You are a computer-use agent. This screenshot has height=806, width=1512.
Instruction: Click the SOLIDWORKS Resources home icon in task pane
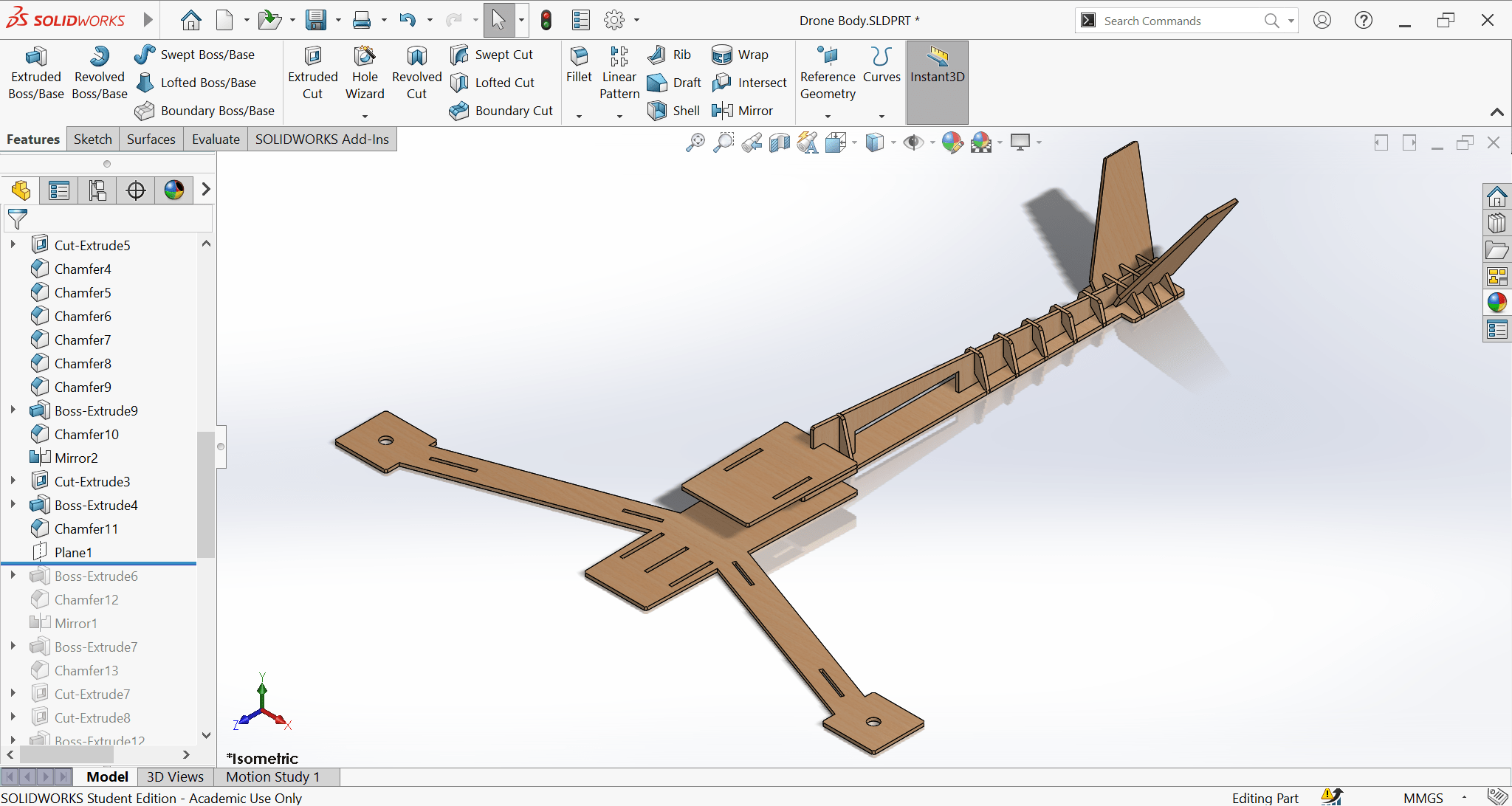pos(1496,196)
